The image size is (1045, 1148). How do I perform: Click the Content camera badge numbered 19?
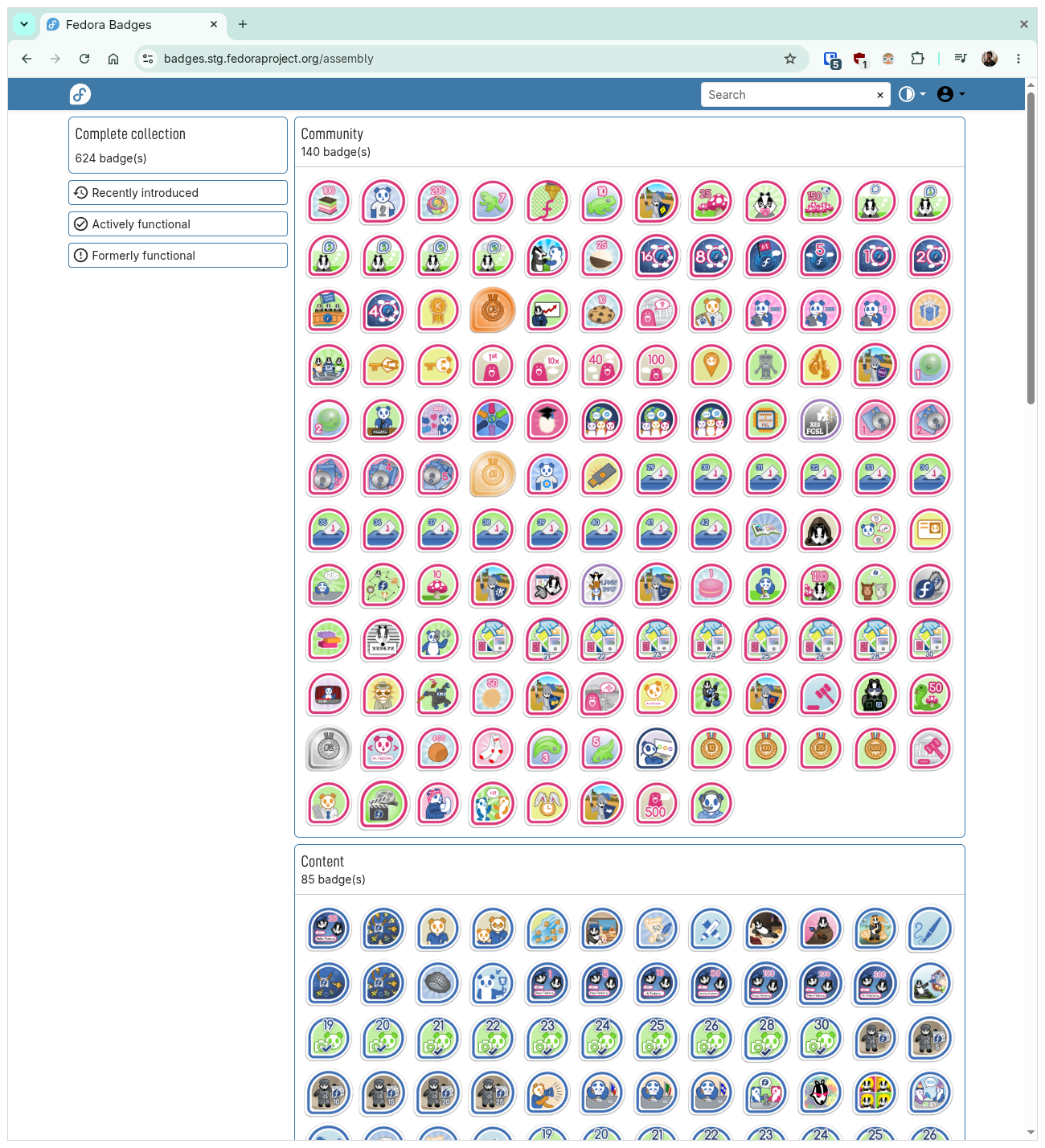pos(329,1038)
